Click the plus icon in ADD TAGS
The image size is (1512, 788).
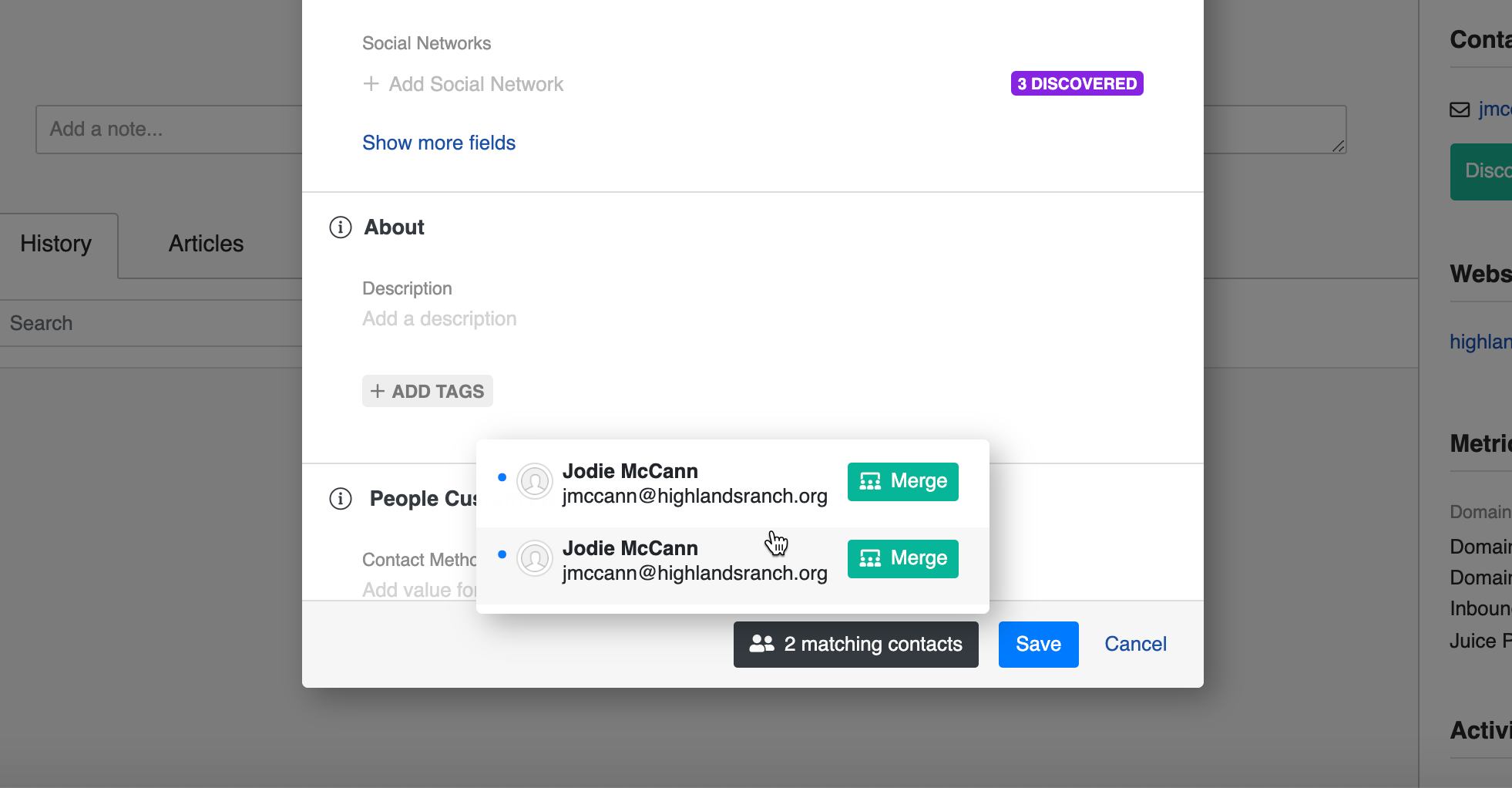click(x=377, y=392)
